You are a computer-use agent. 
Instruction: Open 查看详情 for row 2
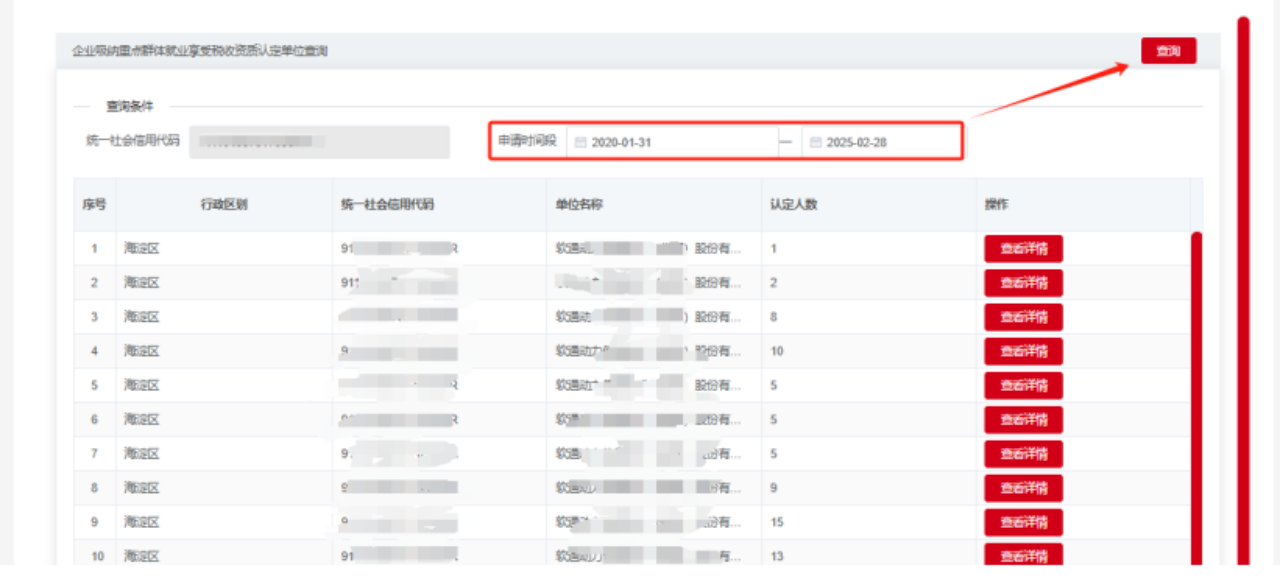[1023, 283]
